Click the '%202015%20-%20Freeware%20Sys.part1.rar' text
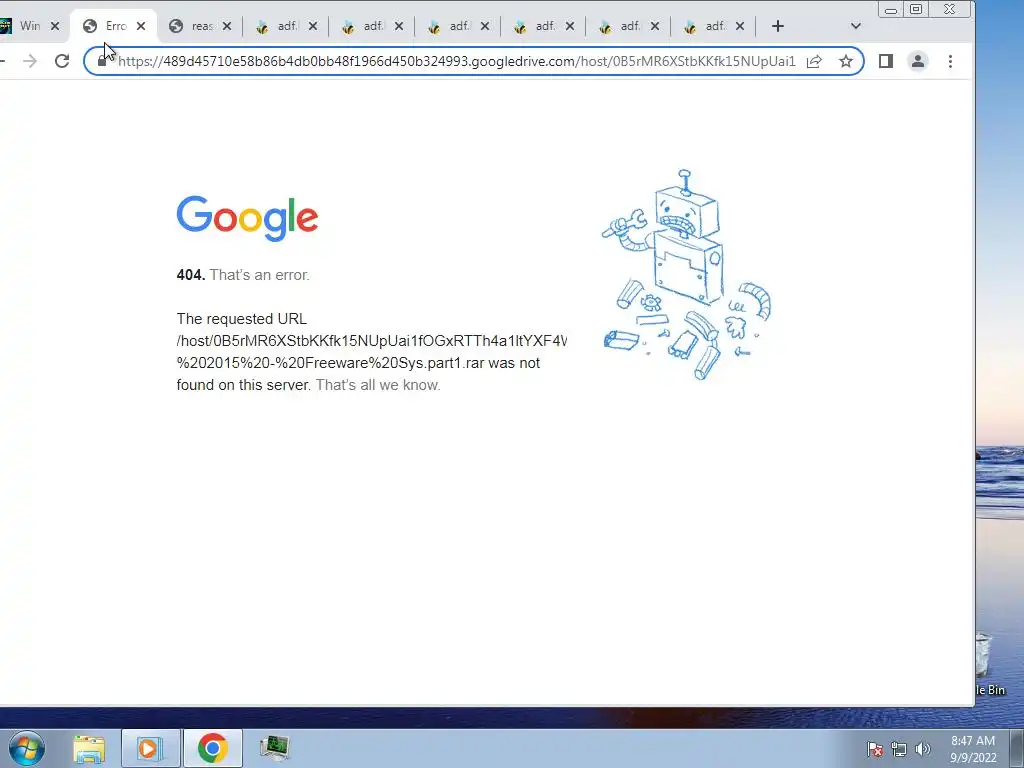The height and width of the screenshot is (768, 1024). 330,363
